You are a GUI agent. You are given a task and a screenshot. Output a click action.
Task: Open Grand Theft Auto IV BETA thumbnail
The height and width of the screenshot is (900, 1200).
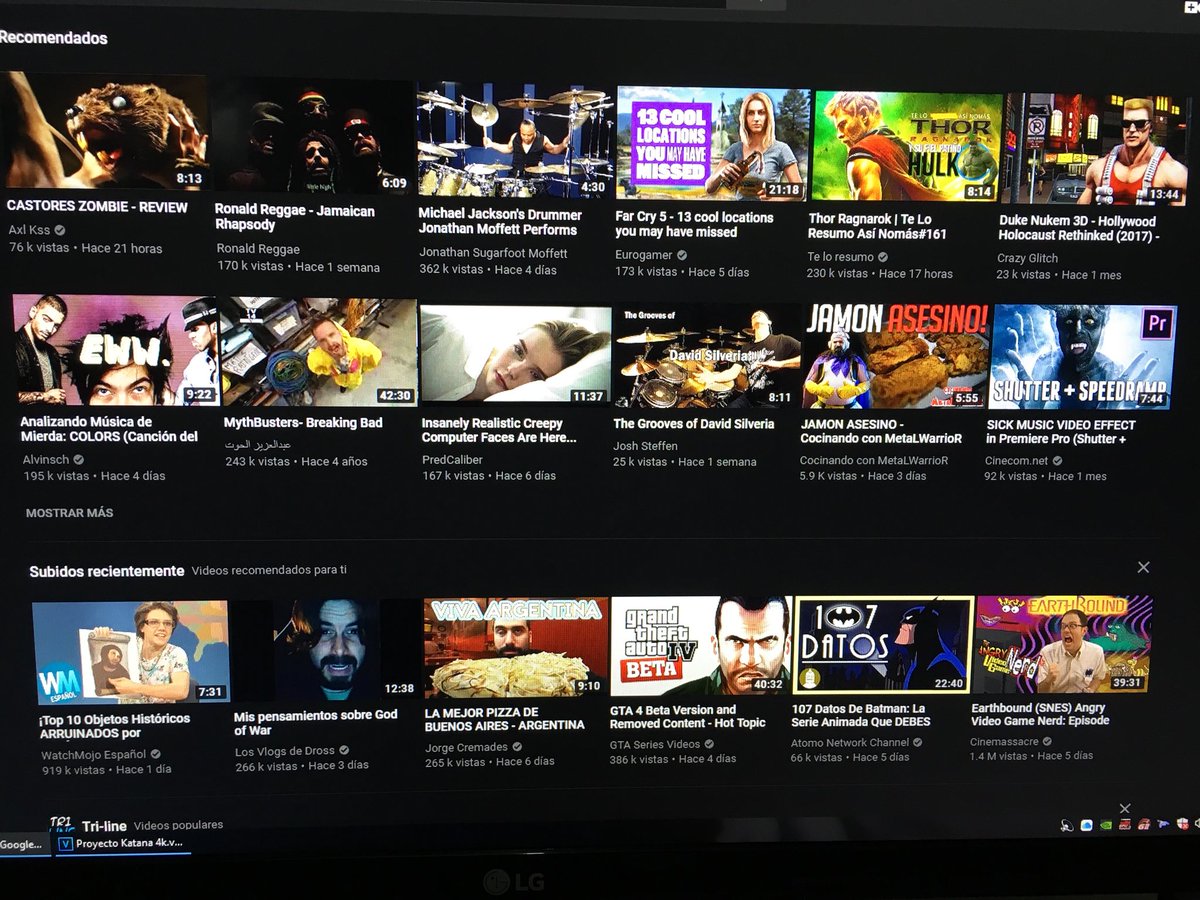[x=701, y=646]
